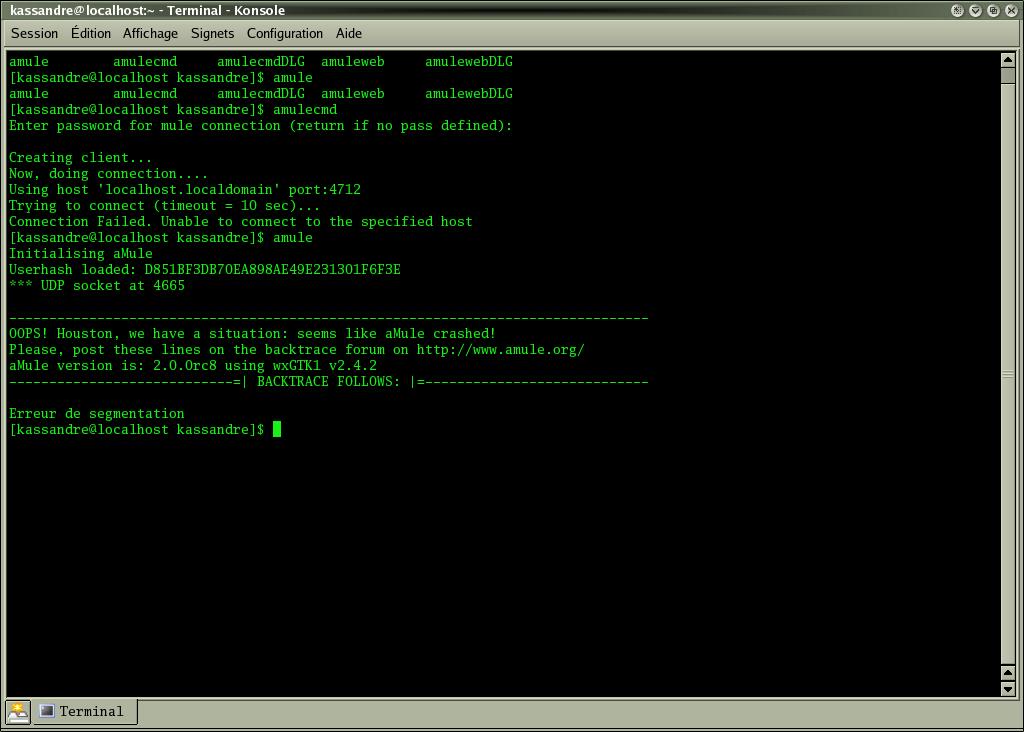Toggle the sticky all-desktops title bar button

957,10
